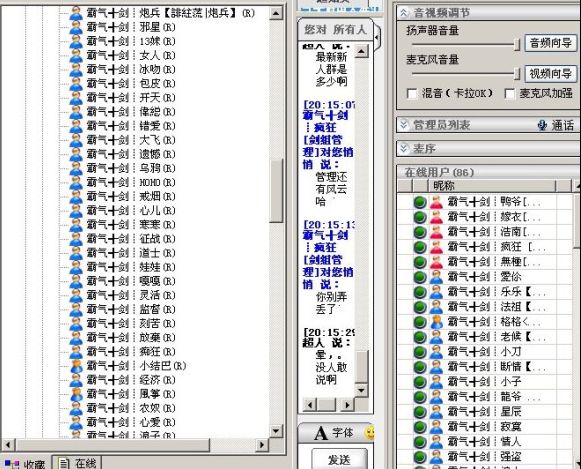The width and height of the screenshot is (581, 469).
Task: Open the 您对 所有人 recipient selector
Action: click(x=335, y=29)
